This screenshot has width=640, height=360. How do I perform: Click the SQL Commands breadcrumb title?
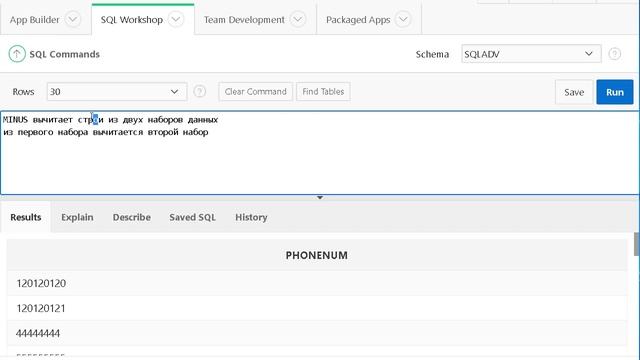[x=64, y=54]
